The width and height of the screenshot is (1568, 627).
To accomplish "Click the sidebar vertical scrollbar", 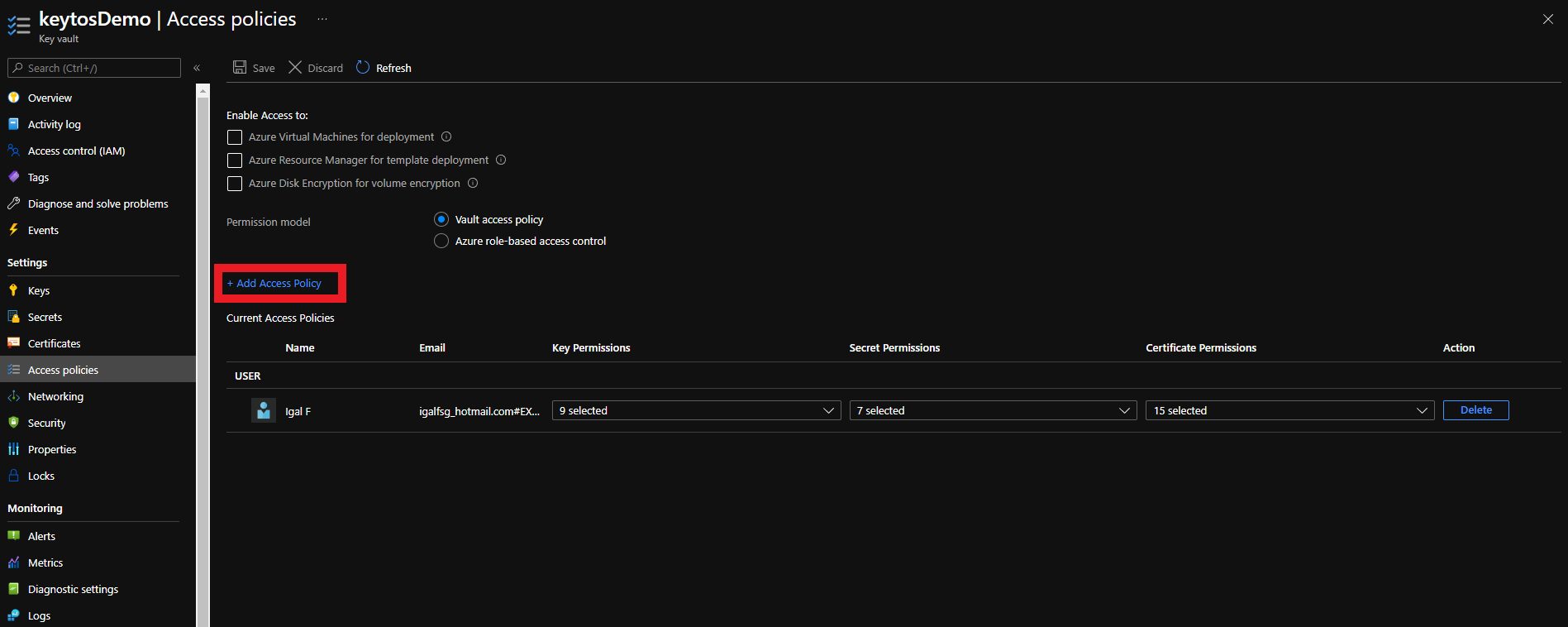I will tap(203, 356).
